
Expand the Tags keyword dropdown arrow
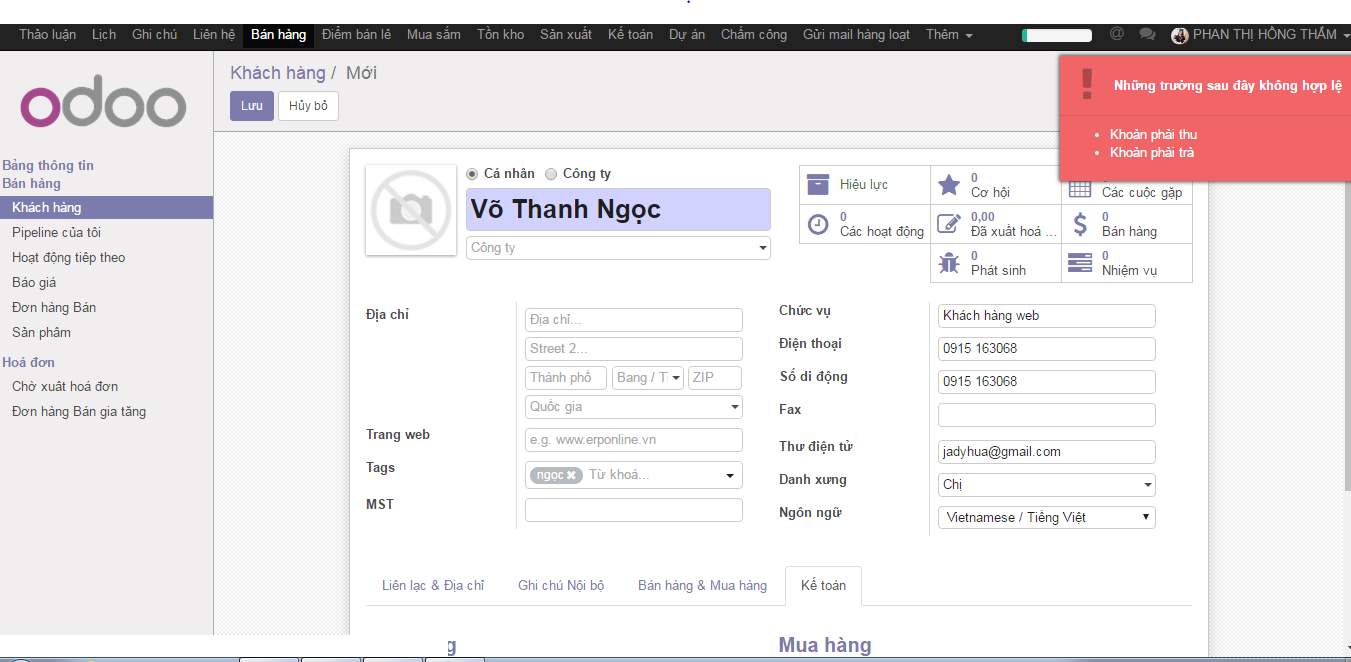(x=730, y=476)
